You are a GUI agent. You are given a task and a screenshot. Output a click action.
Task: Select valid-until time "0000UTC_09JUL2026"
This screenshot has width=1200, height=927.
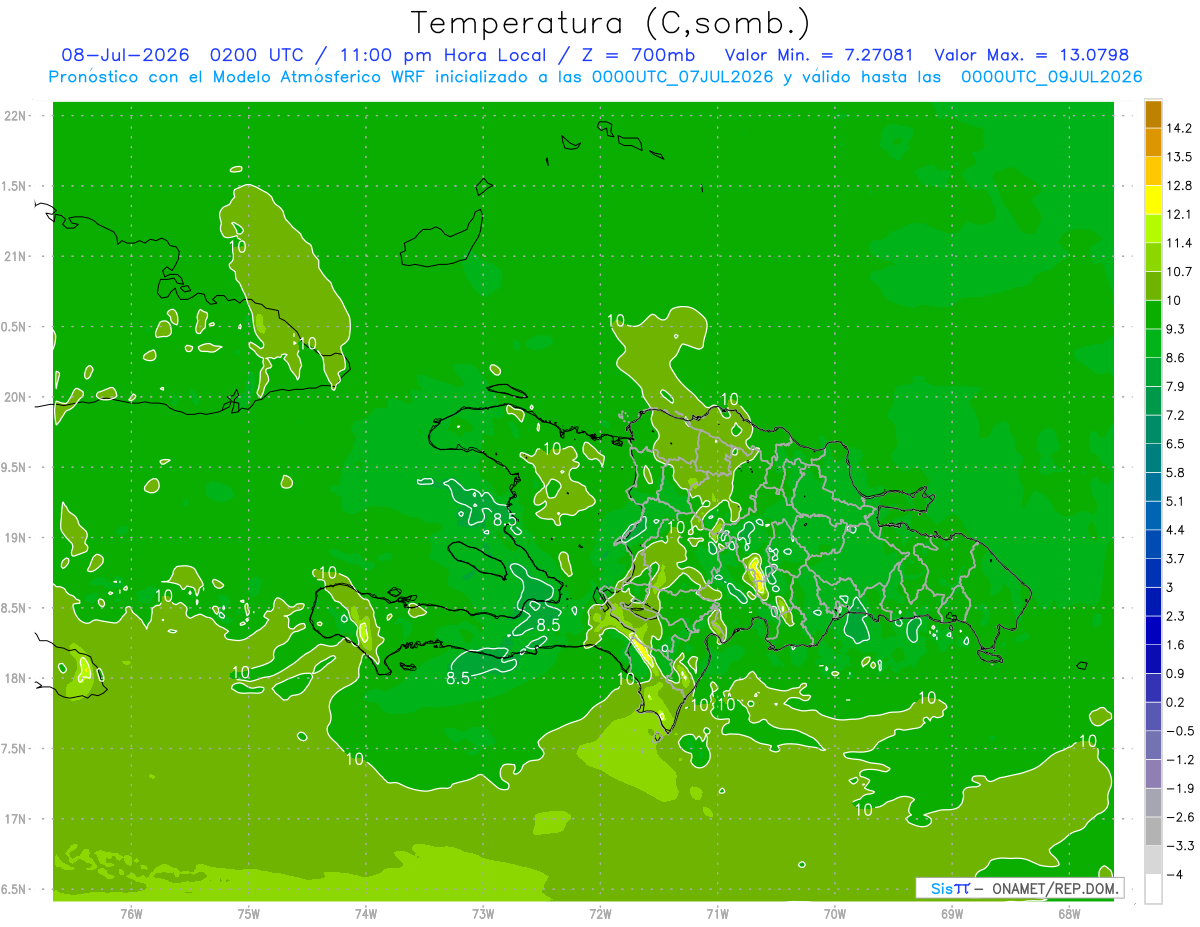(x=1052, y=77)
